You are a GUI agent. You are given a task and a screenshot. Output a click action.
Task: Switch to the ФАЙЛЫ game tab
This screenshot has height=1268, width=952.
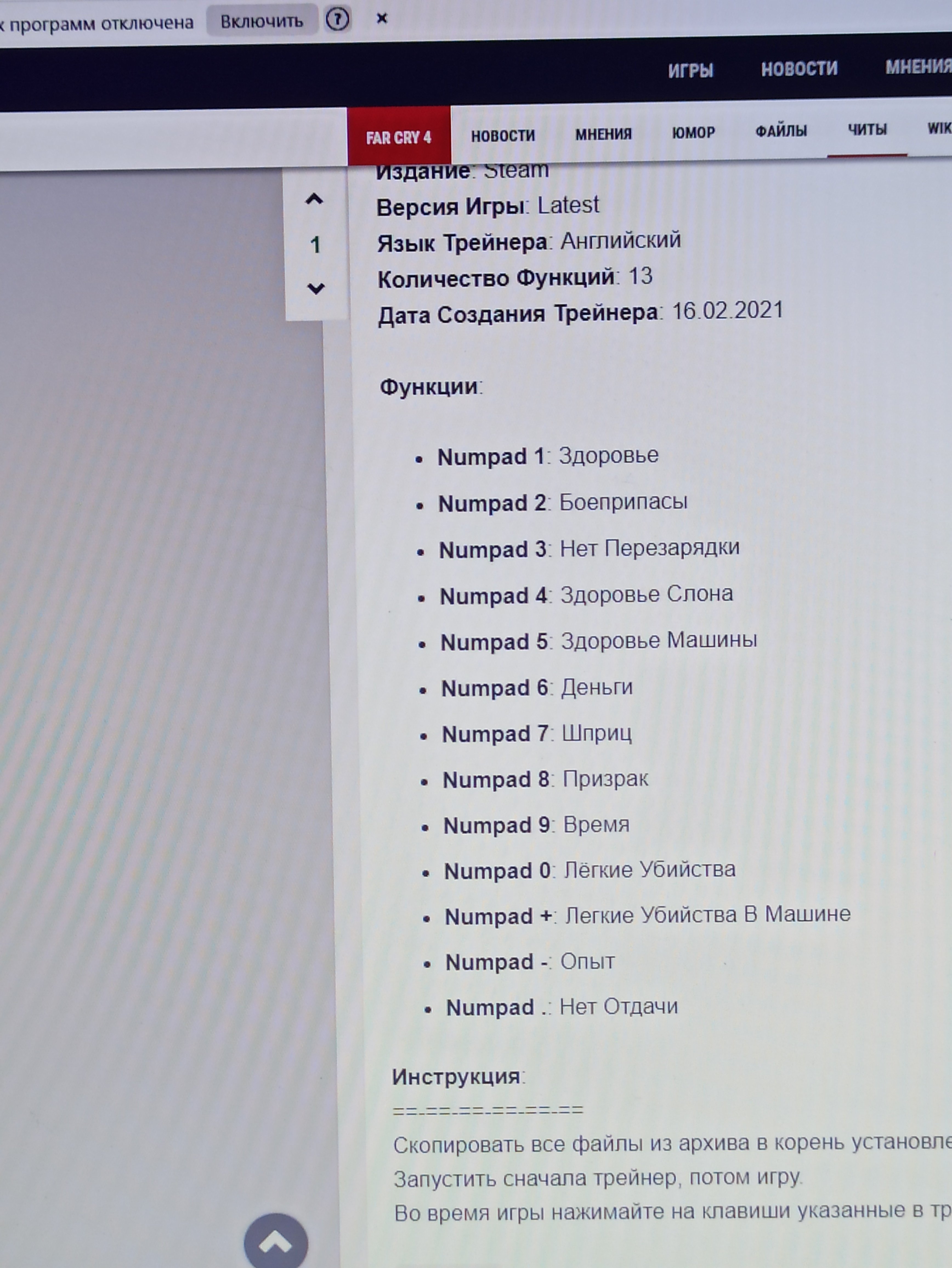point(781,131)
